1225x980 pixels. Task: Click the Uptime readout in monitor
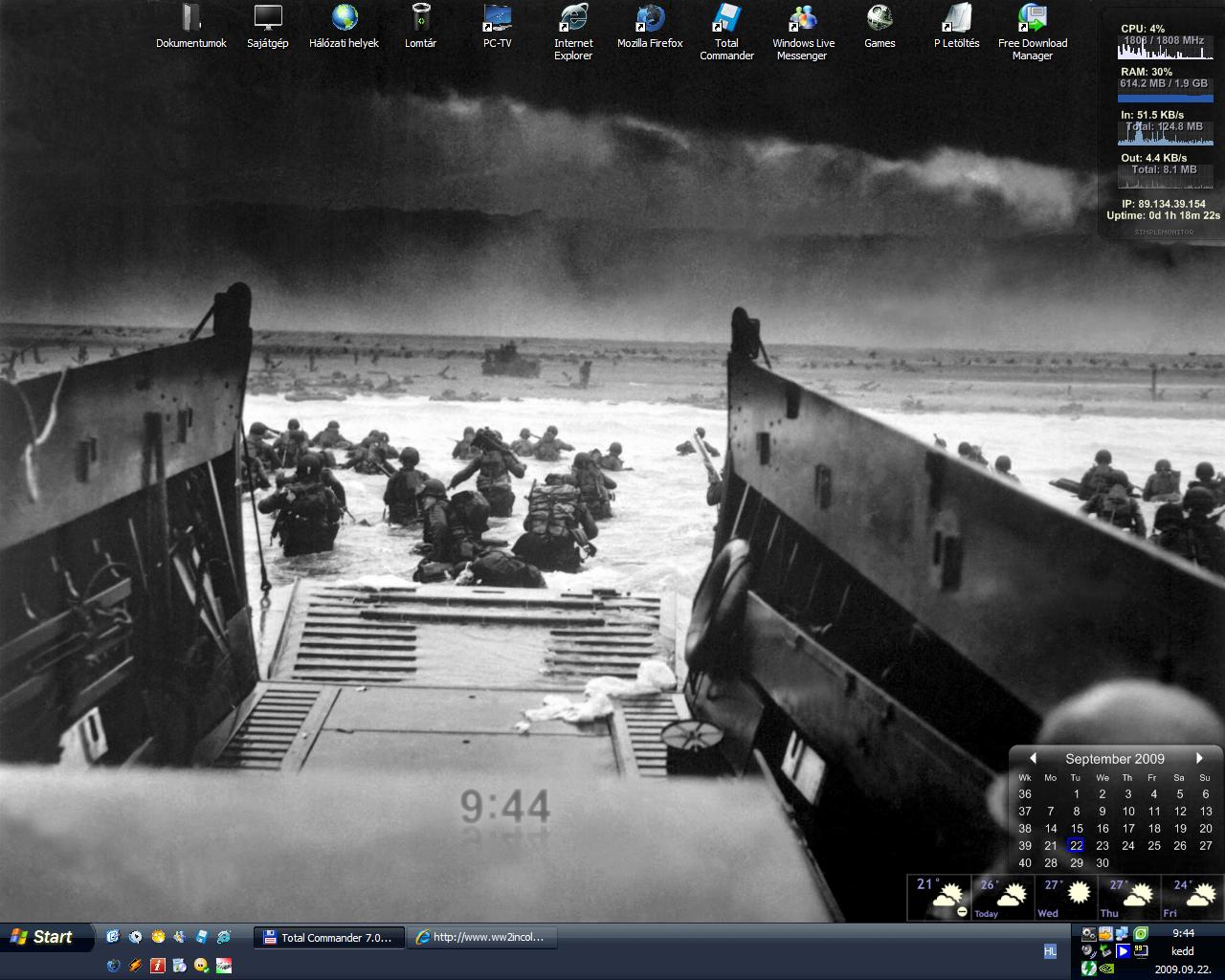[1164, 215]
